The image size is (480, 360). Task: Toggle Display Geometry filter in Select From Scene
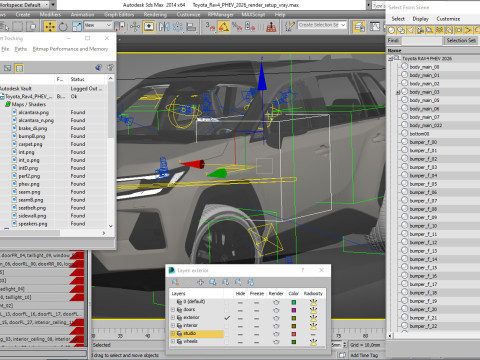click(391, 30)
